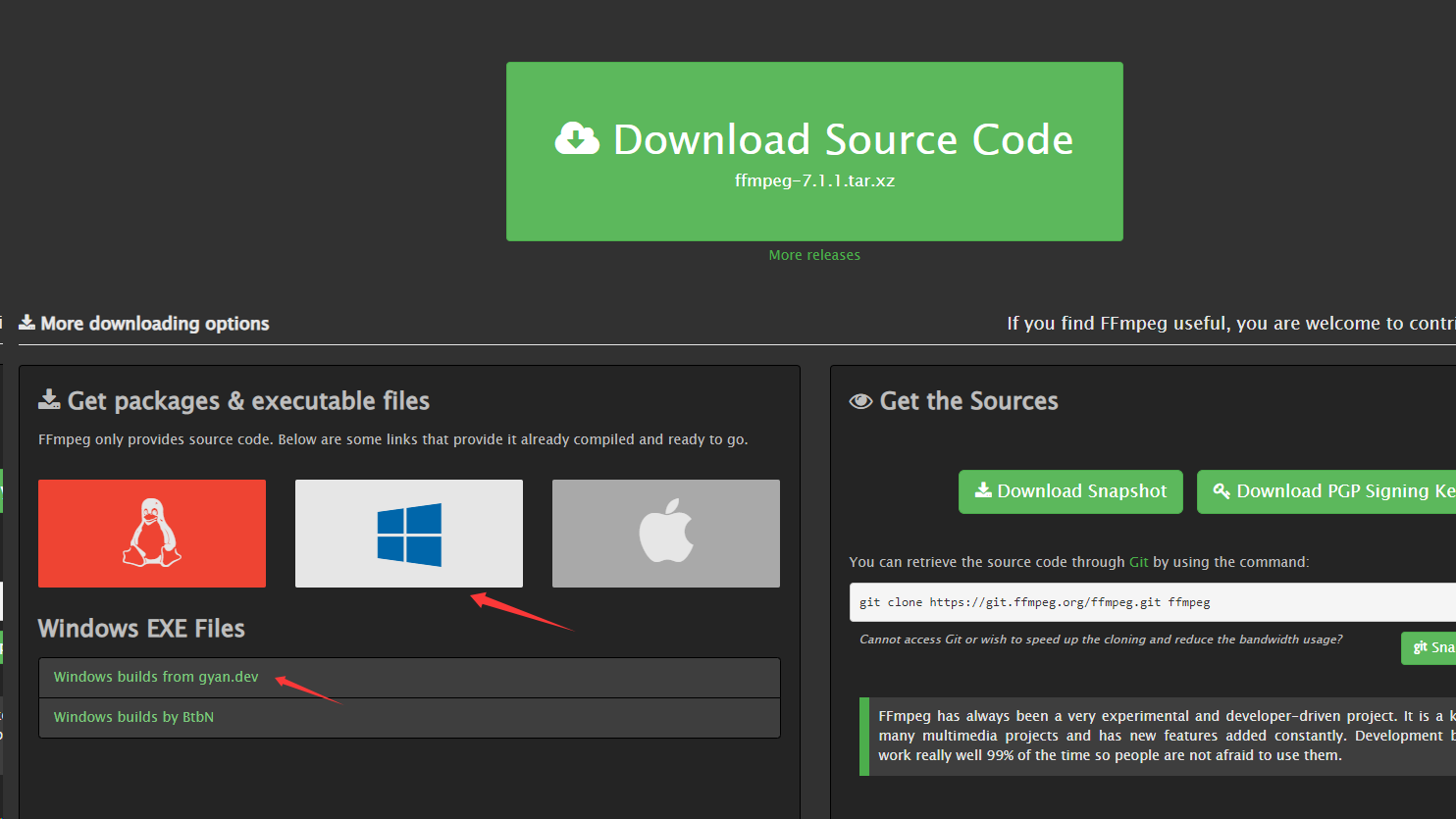Image resolution: width=1456 pixels, height=819 pixels.
Task: Click the 'Cannot access Git' italic note
Action: [x=1101, y=640]
